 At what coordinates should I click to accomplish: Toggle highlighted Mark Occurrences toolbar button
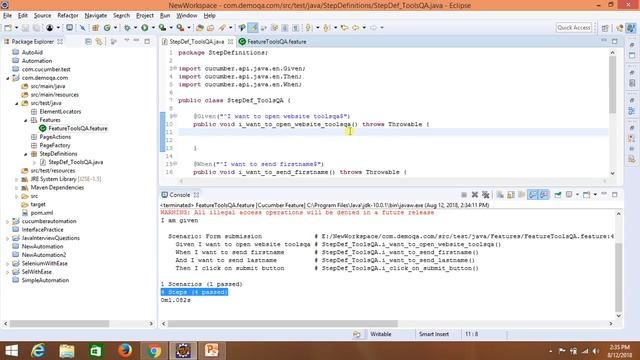point(253,28)
